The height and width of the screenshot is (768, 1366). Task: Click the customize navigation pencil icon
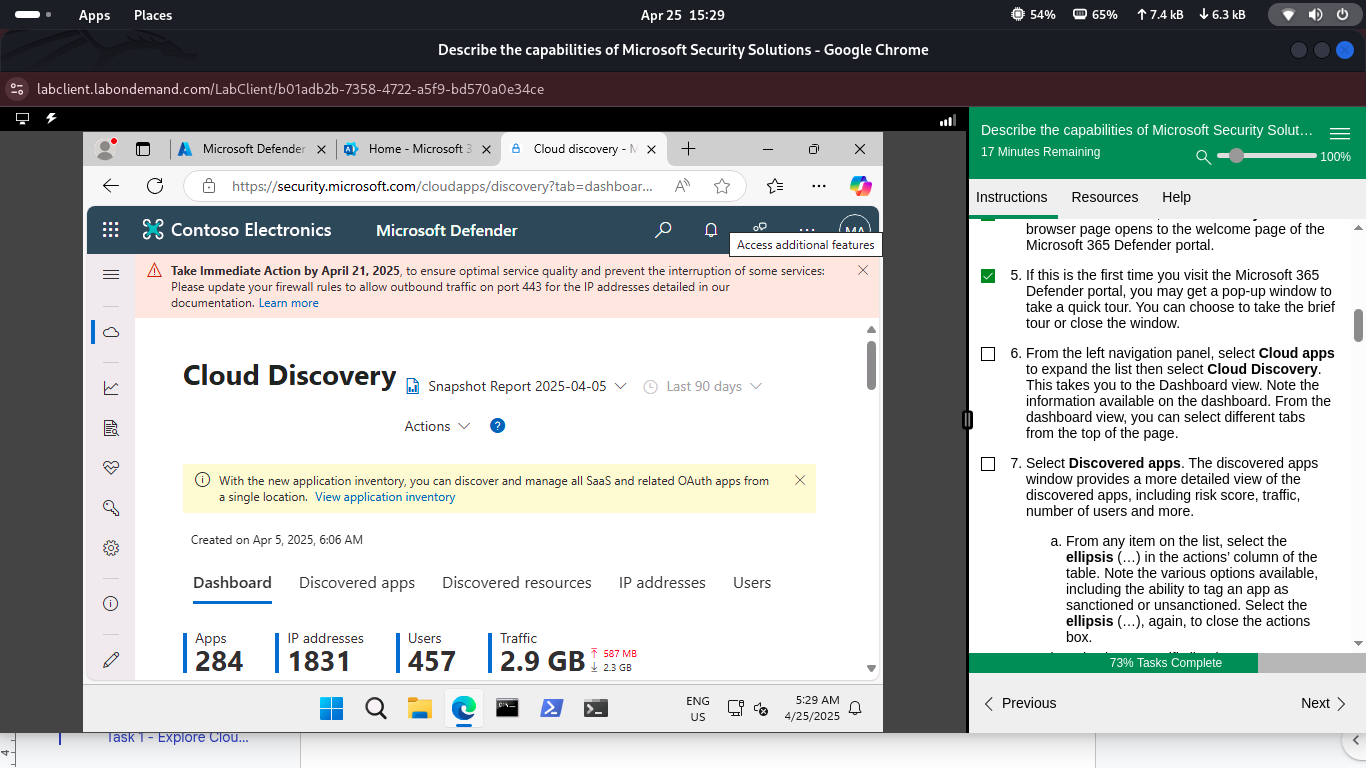(x=110, y=659)
